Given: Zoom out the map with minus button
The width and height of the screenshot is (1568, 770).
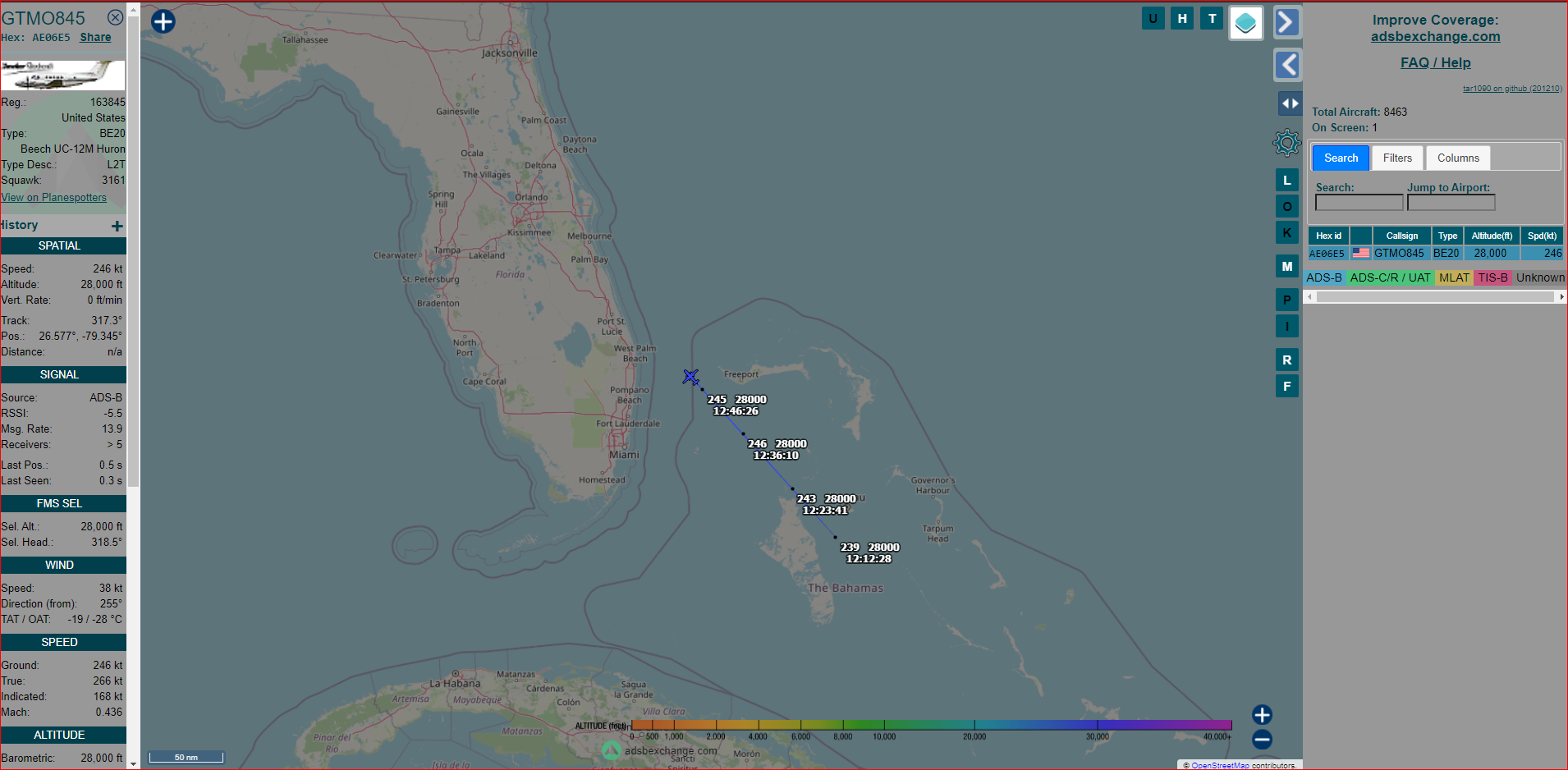Looking at the screenshot, I should [x=1262, y=740].
